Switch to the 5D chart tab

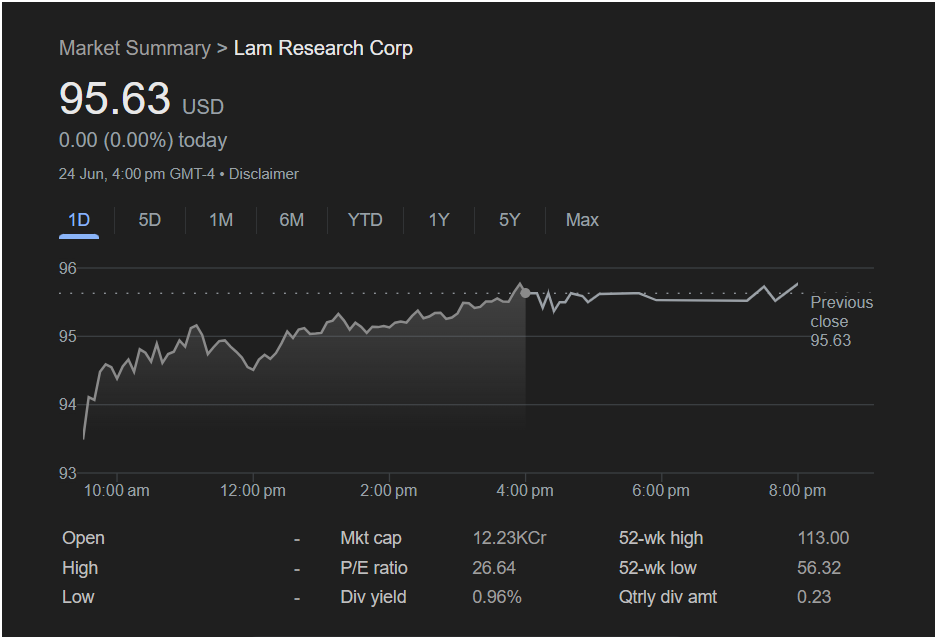[149, 220]
